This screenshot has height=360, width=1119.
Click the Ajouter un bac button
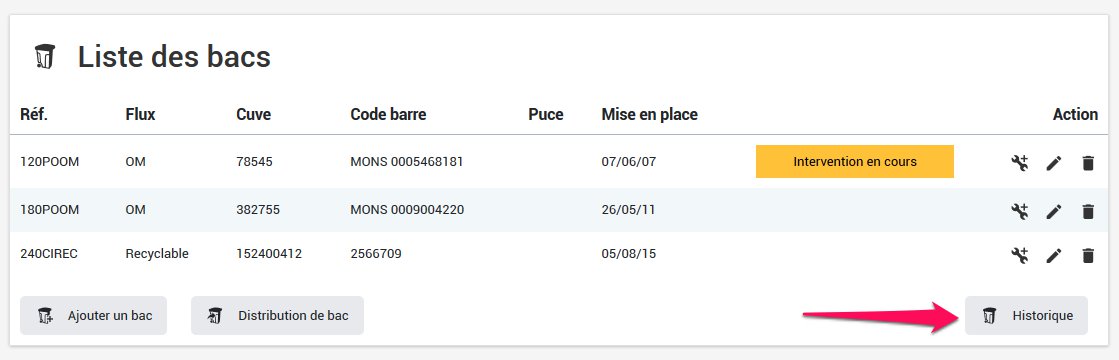[x=93, y=316]
